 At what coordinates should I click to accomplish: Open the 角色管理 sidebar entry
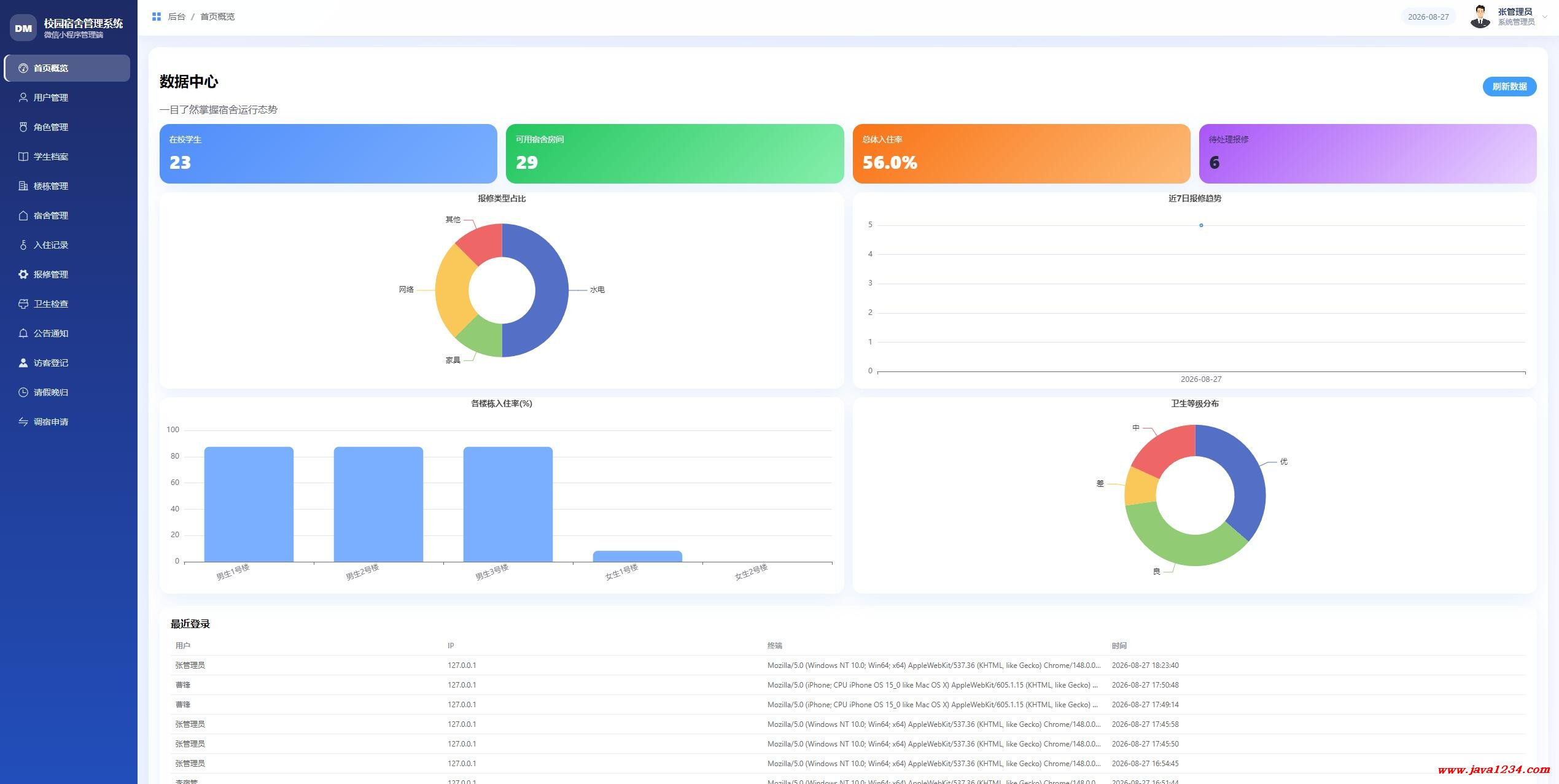[68, 127]
